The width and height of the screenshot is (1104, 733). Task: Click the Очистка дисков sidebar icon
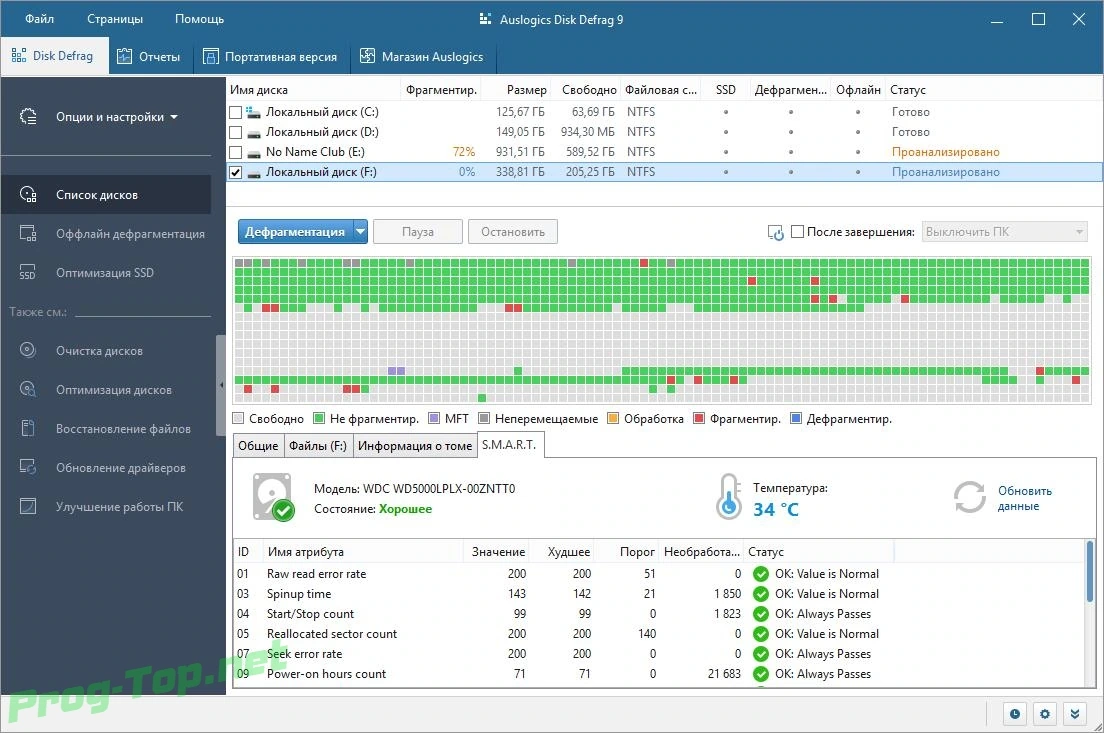click(28, 350)
